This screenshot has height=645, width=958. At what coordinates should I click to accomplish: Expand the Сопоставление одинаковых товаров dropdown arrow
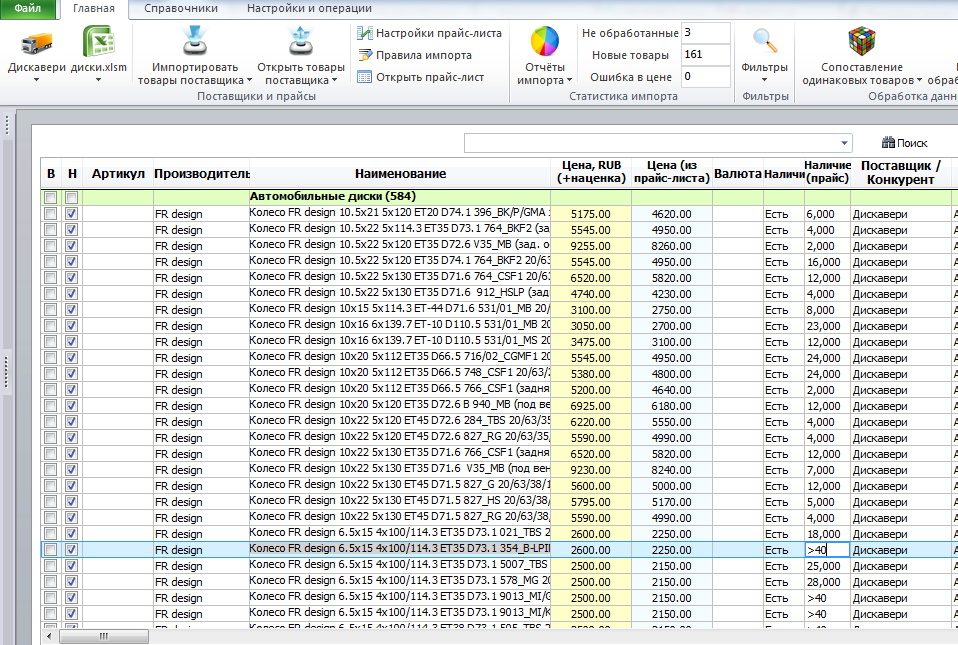[919, 80]
